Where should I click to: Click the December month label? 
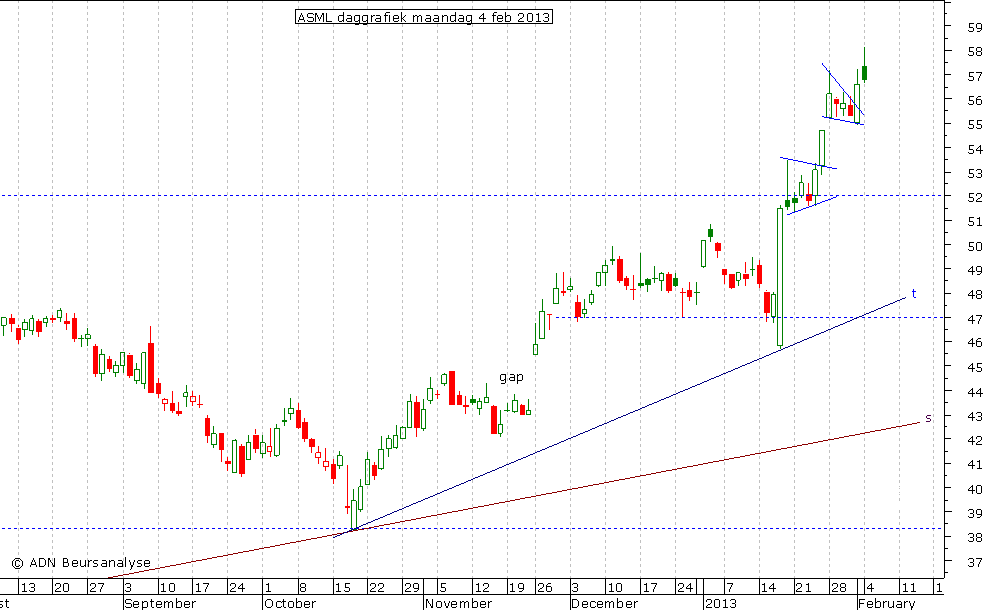(604, 604)
